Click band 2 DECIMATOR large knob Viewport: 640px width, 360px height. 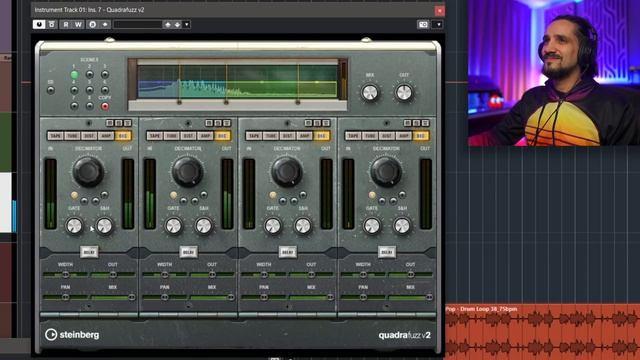tap(188, 172)
